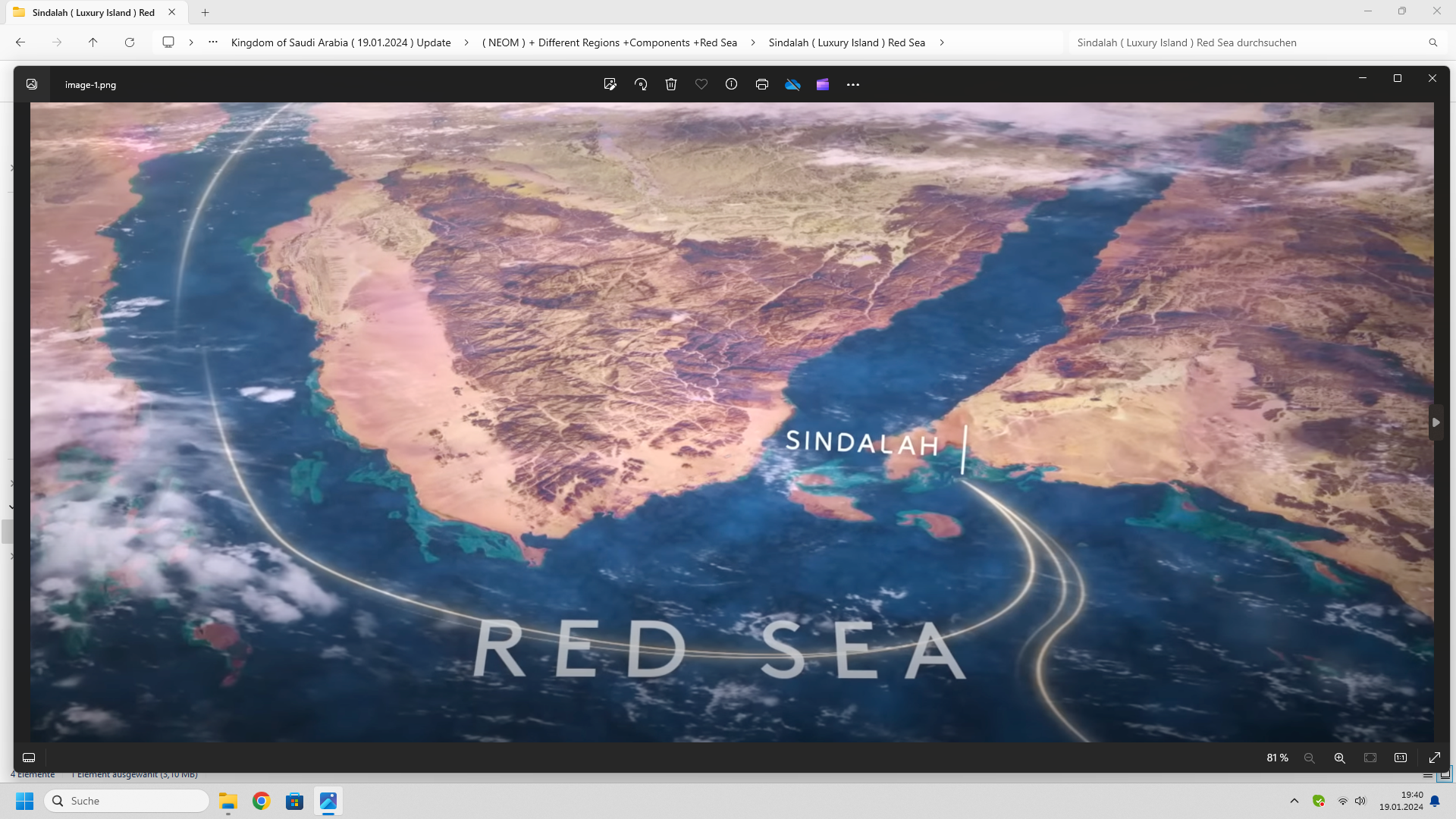Click the OneDrive cloud icon in Photos toolbar
The height and width of the screenshot is (819, 1456).
[792, 84]
